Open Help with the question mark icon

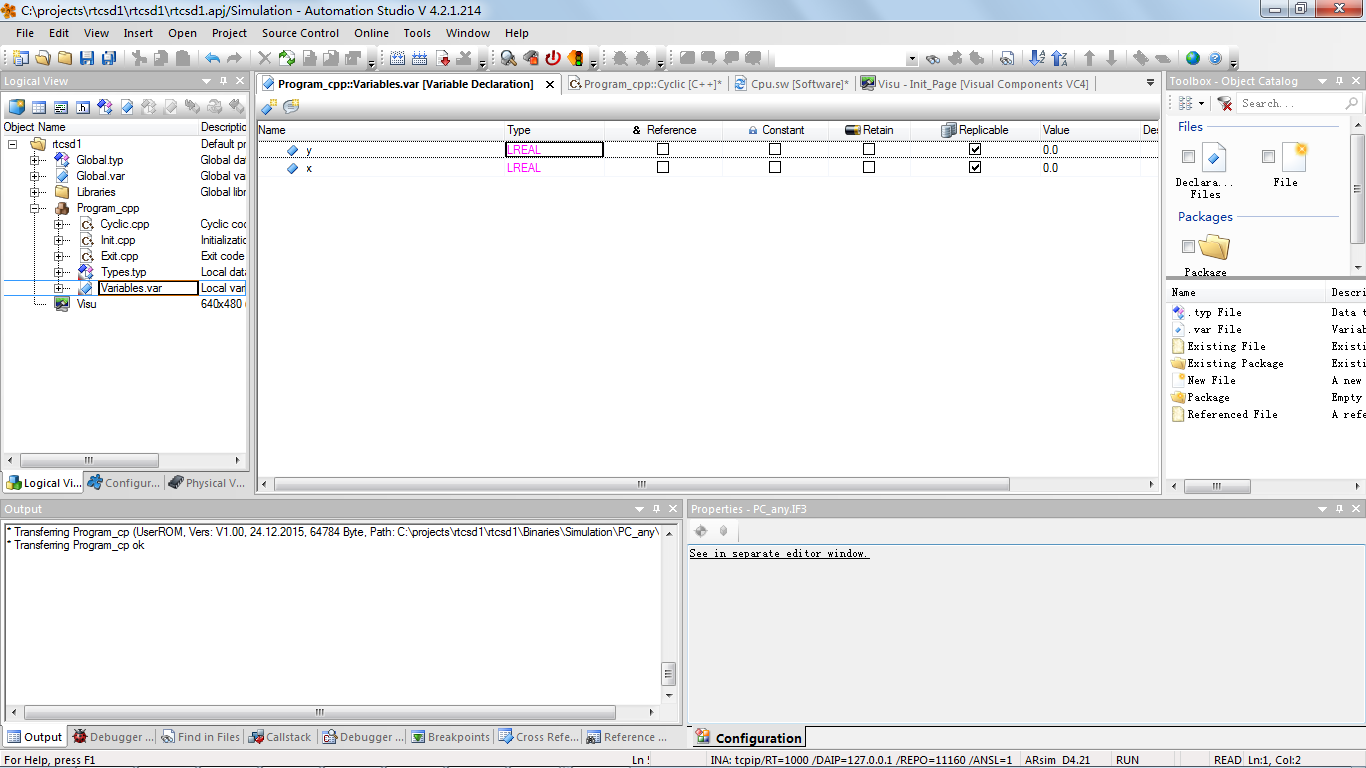pyautogui.click(x=1216, y=58)
